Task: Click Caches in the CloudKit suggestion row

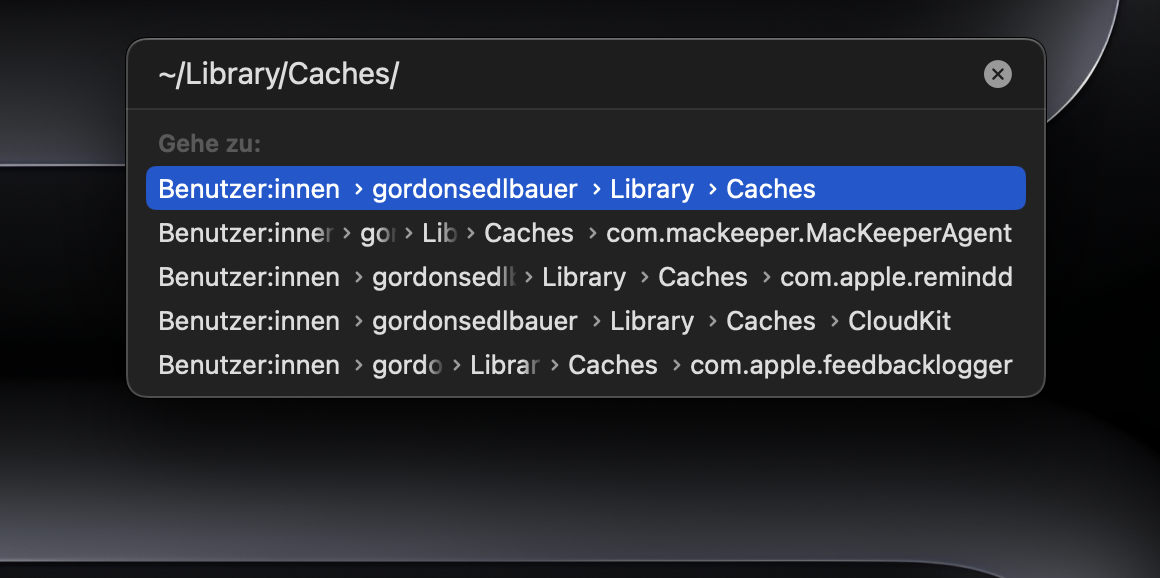Action: coord(771,321)
